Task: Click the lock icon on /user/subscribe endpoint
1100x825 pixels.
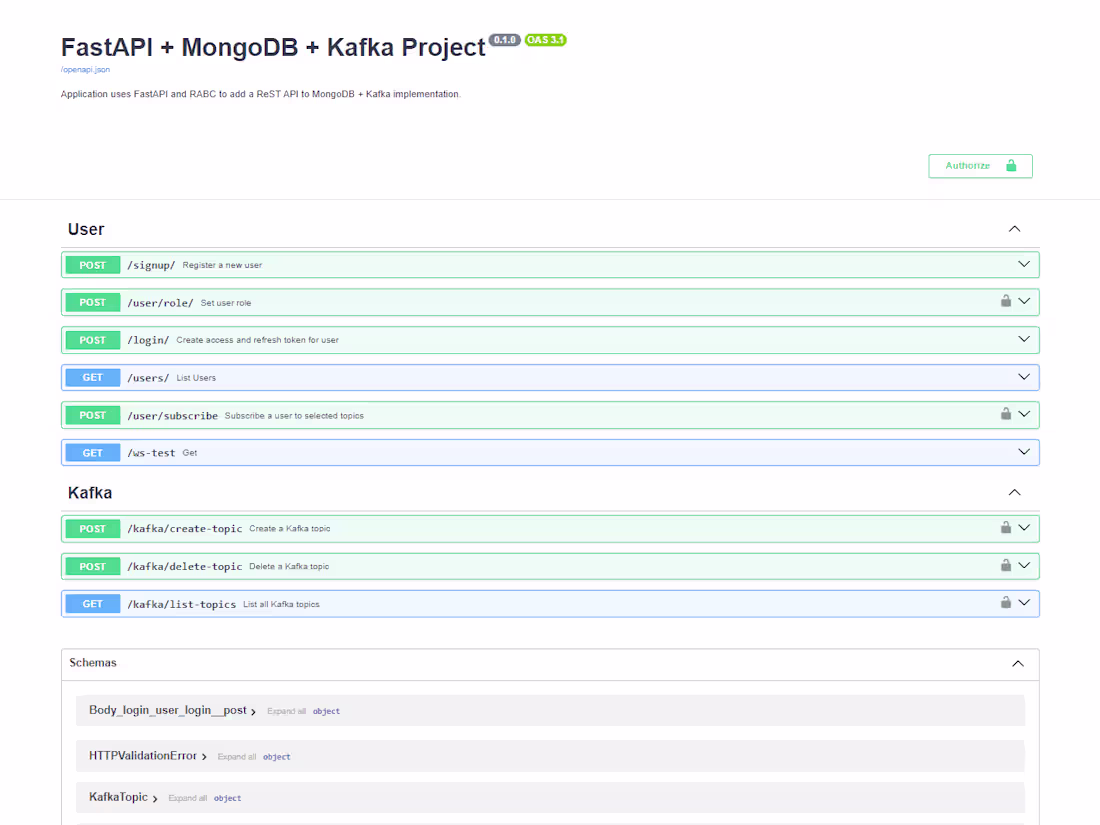Action: click(1006, 414)
